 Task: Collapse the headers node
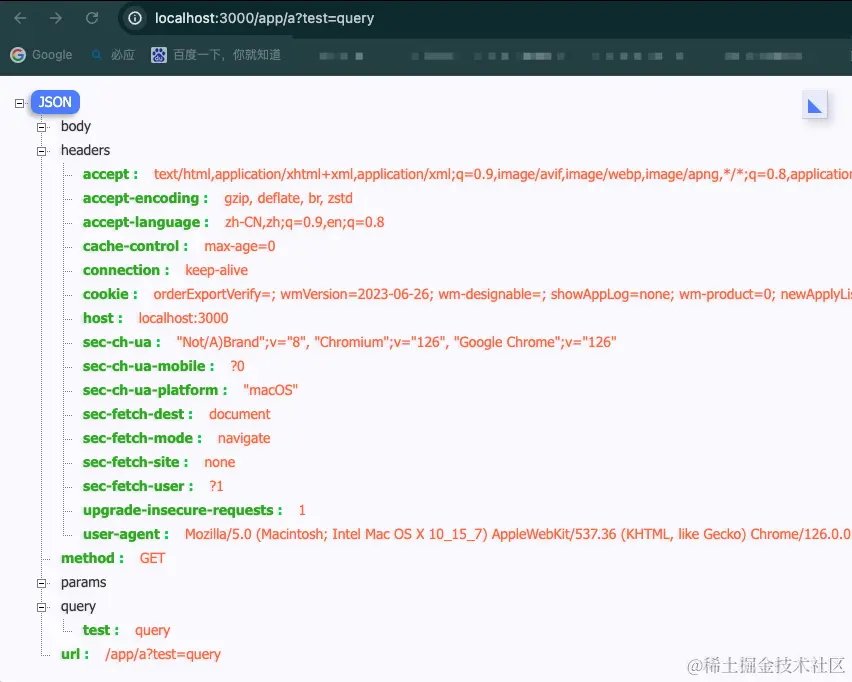tap(41, 151)
